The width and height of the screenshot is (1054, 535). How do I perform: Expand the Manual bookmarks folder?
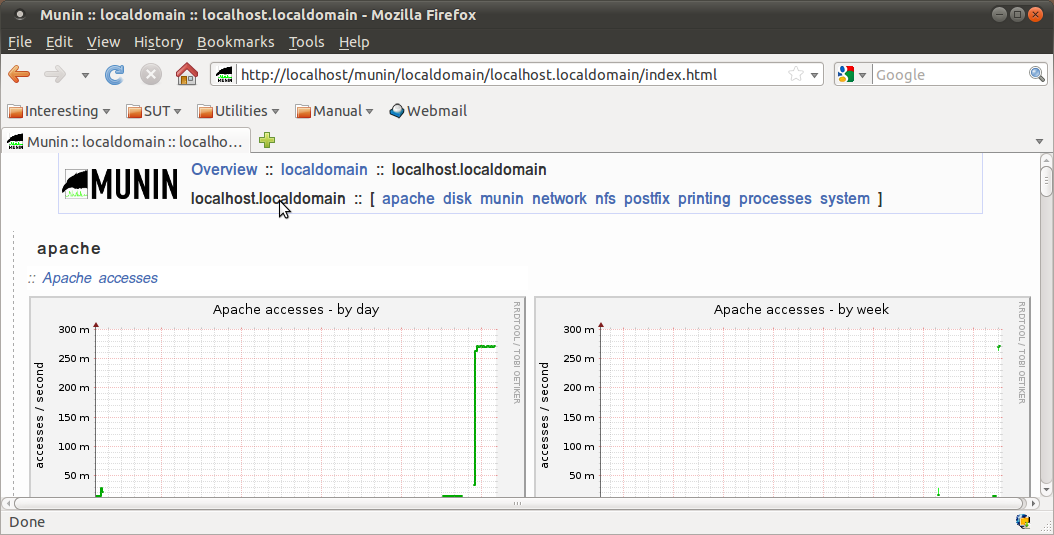tap(334, 111)
